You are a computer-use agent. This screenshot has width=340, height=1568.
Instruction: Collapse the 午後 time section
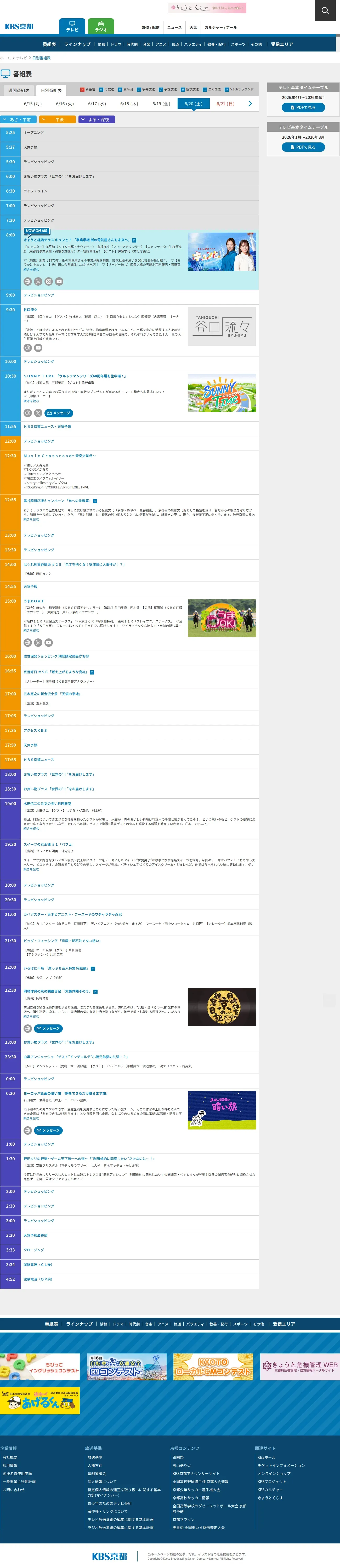[57, 119]
